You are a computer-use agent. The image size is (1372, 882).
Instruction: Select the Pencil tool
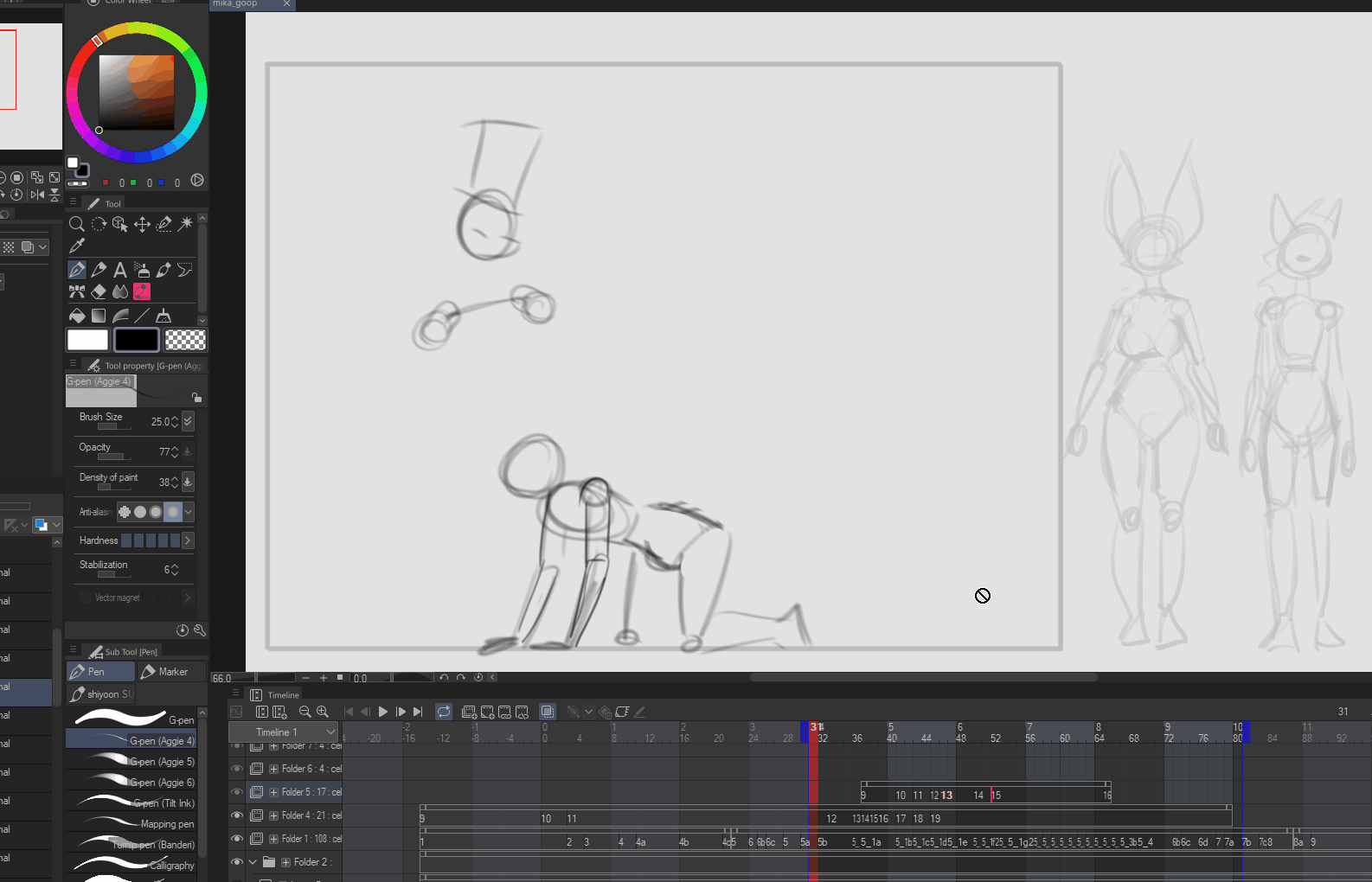pyautogui.click(x=99, y=270)
